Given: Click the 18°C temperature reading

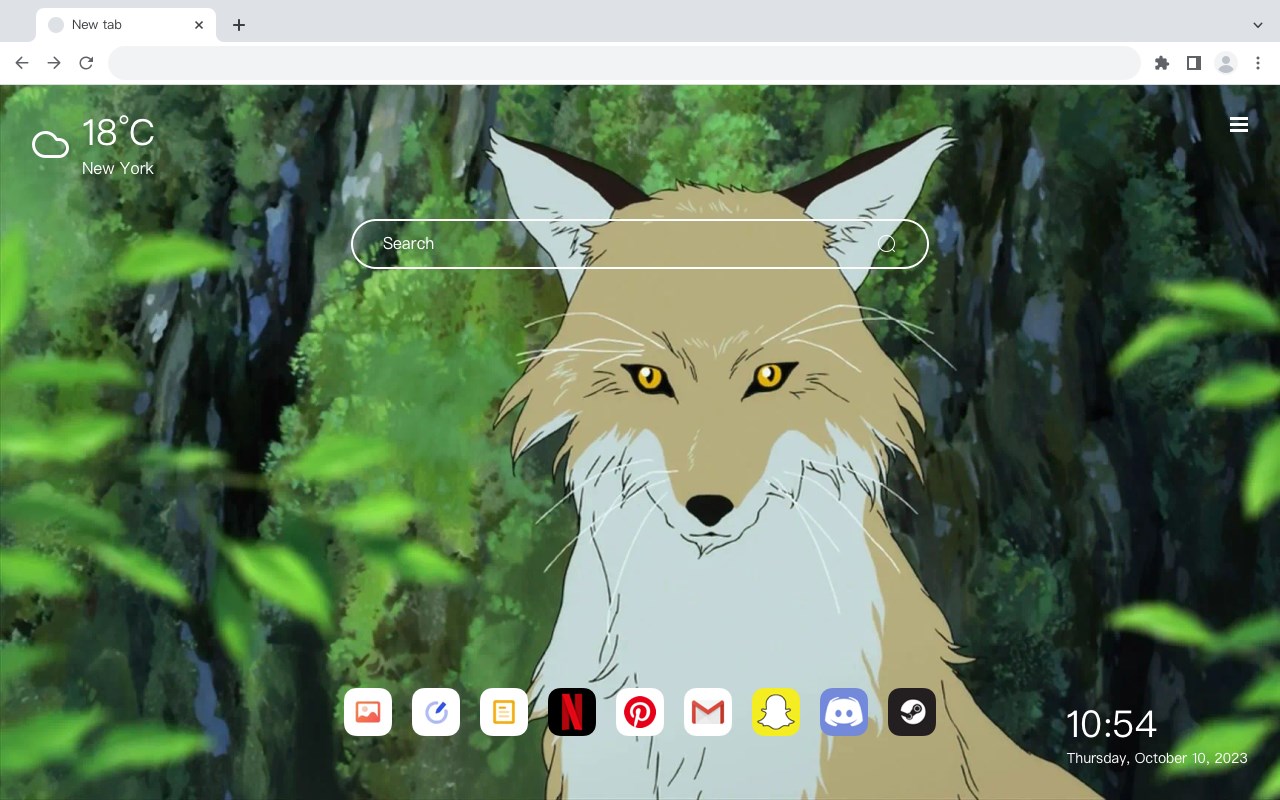Looking at the screenshot, I should [x=118, y=134].
